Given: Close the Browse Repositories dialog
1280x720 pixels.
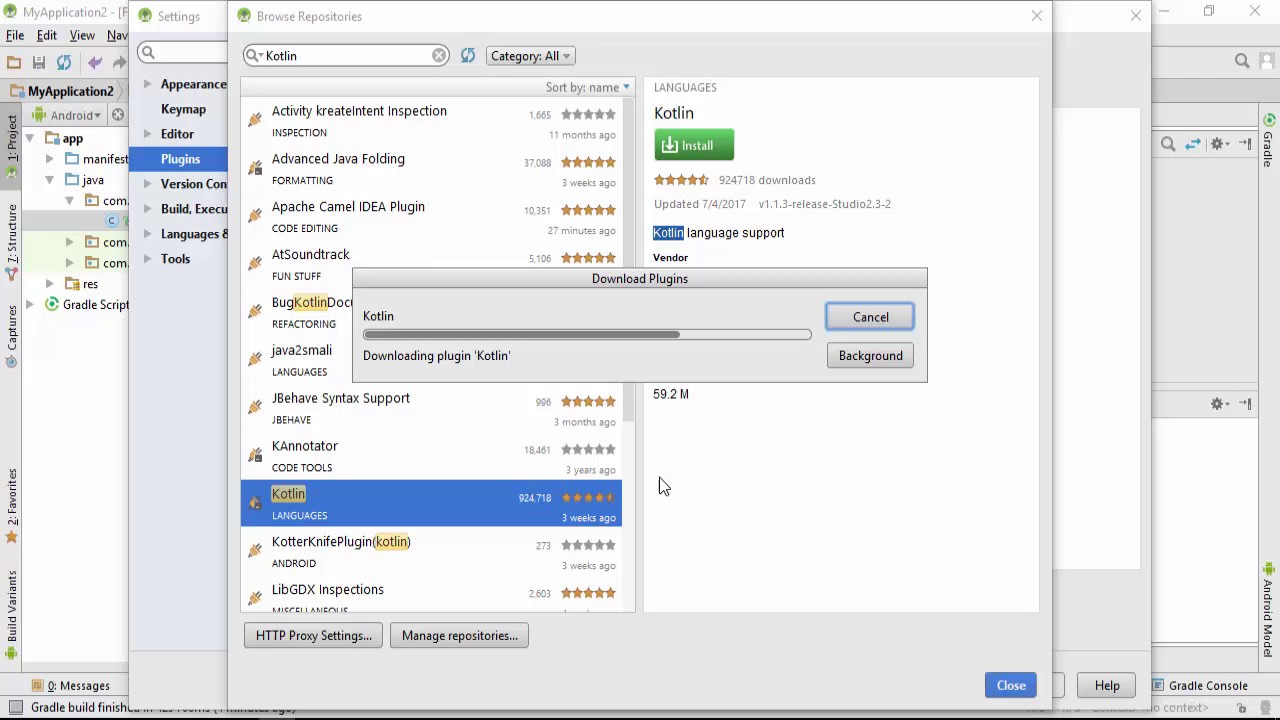Looking at the screenshot, I should [x=1010, y=685].
